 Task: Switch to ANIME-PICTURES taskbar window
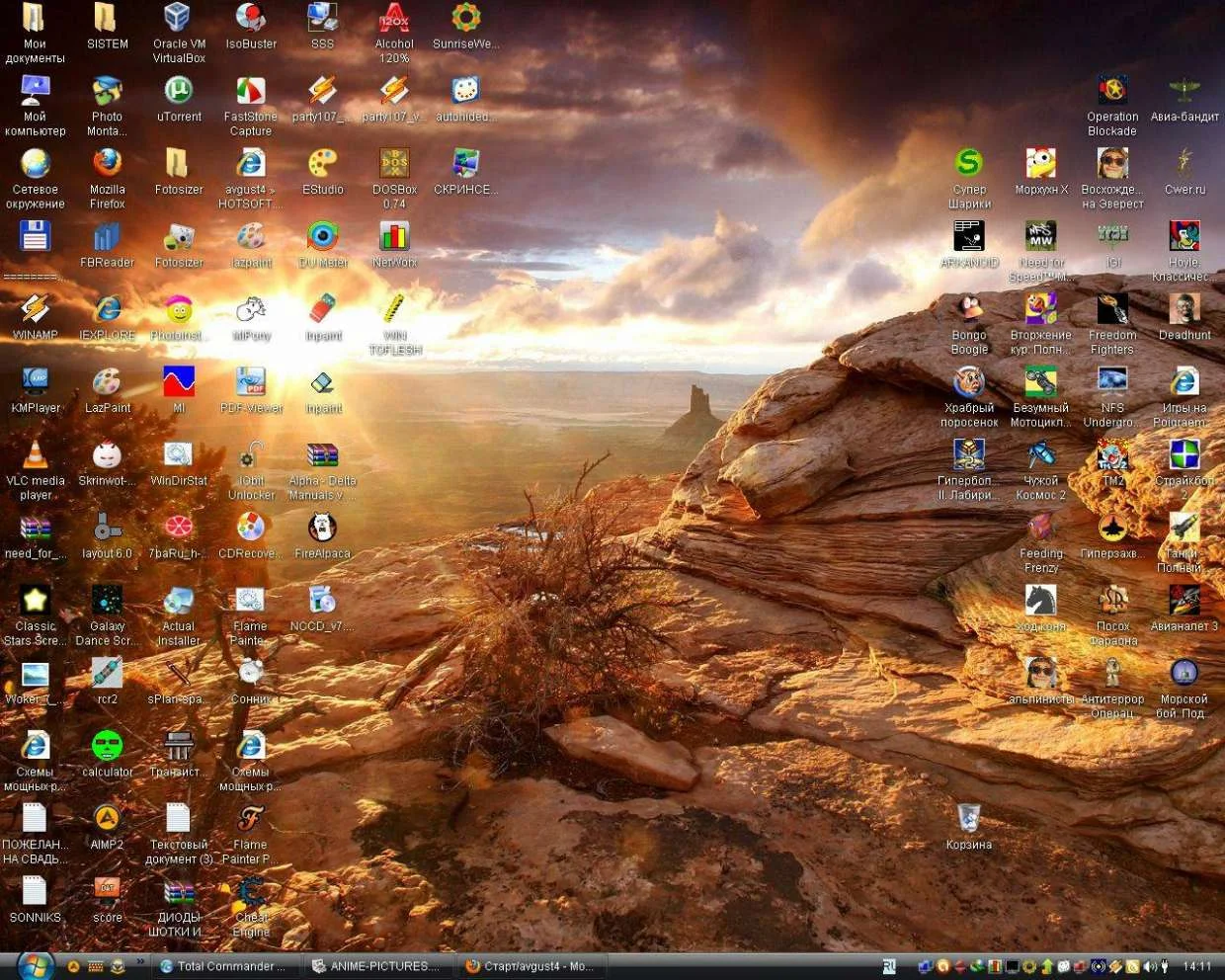(378, 966)
